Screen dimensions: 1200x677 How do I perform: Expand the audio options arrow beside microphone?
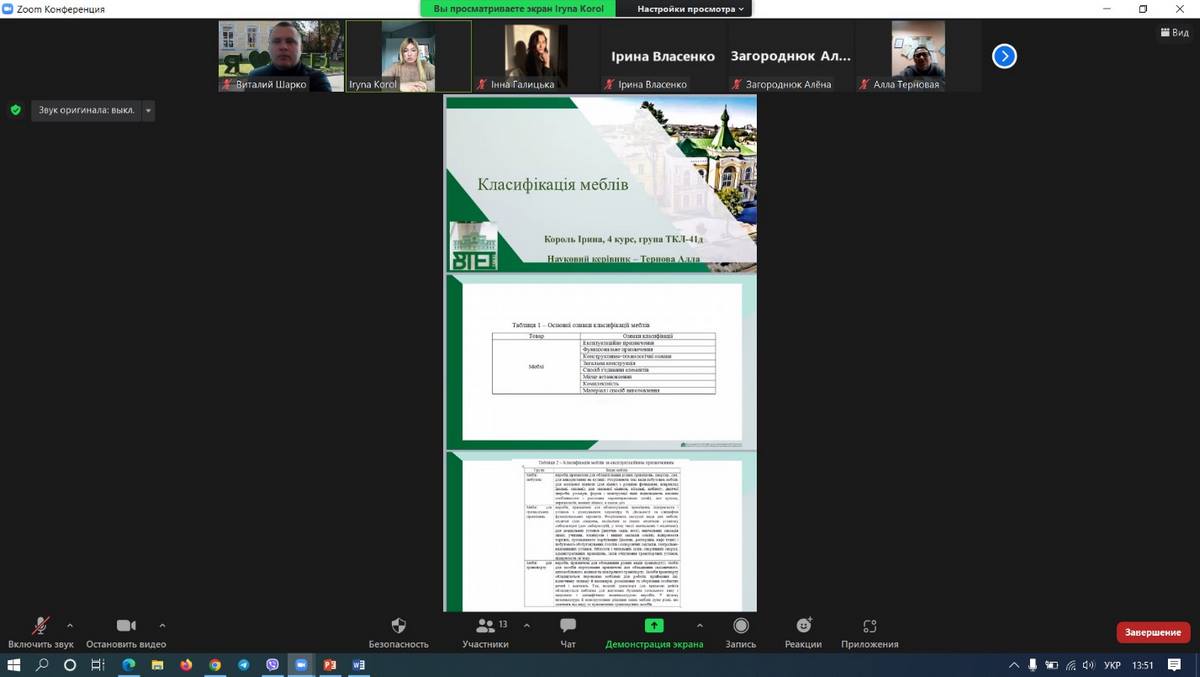pyautogui.click(x=70, y=626)
